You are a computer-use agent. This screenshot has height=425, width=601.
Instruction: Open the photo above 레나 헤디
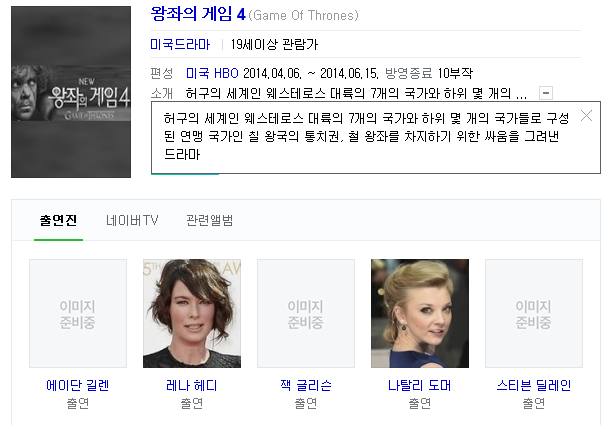192,313
